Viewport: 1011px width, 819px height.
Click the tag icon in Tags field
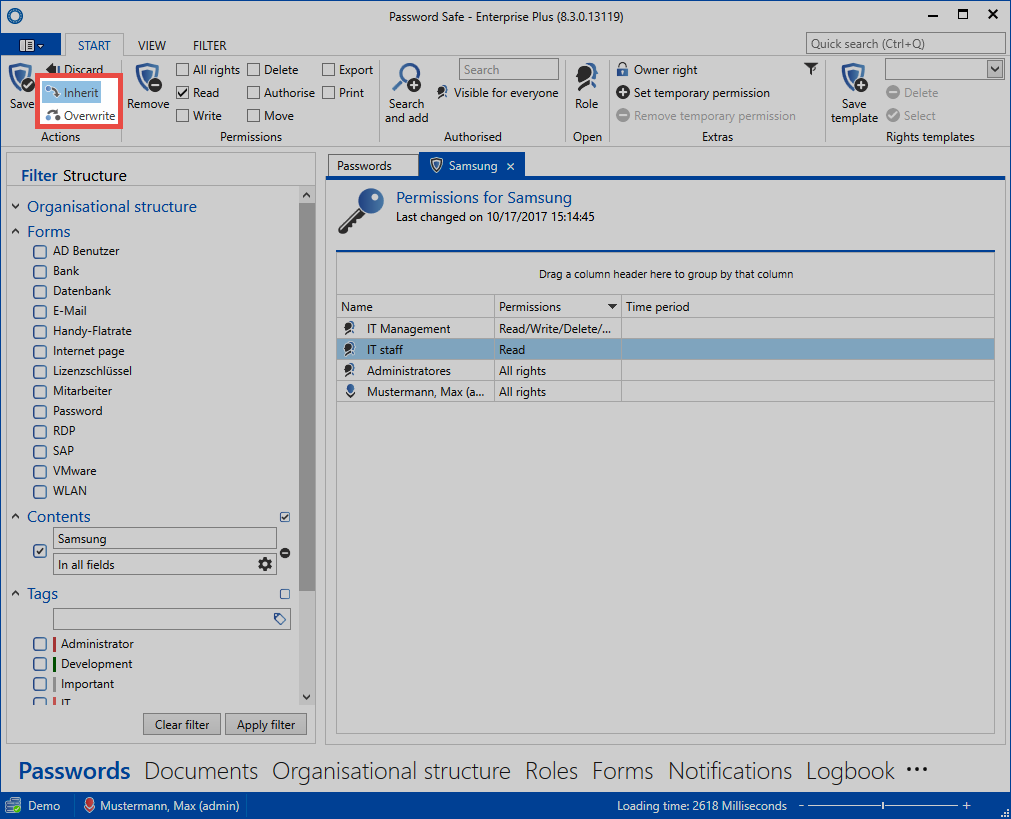coord(280,619)
